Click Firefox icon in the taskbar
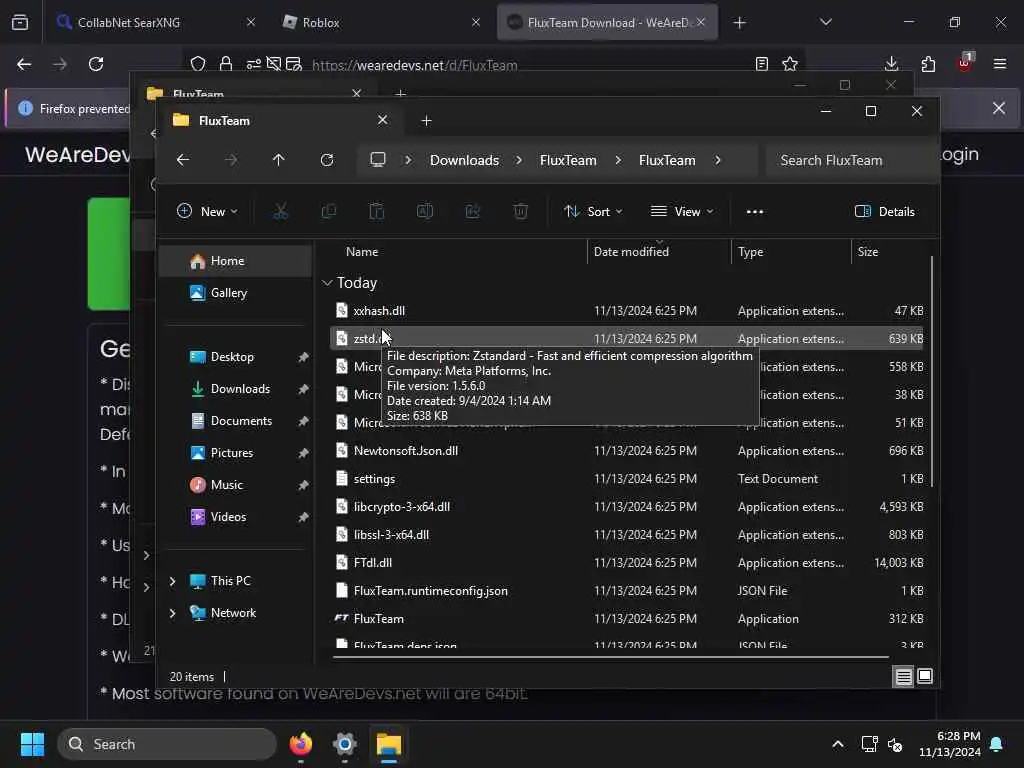1024x768 pixels. 301,744
